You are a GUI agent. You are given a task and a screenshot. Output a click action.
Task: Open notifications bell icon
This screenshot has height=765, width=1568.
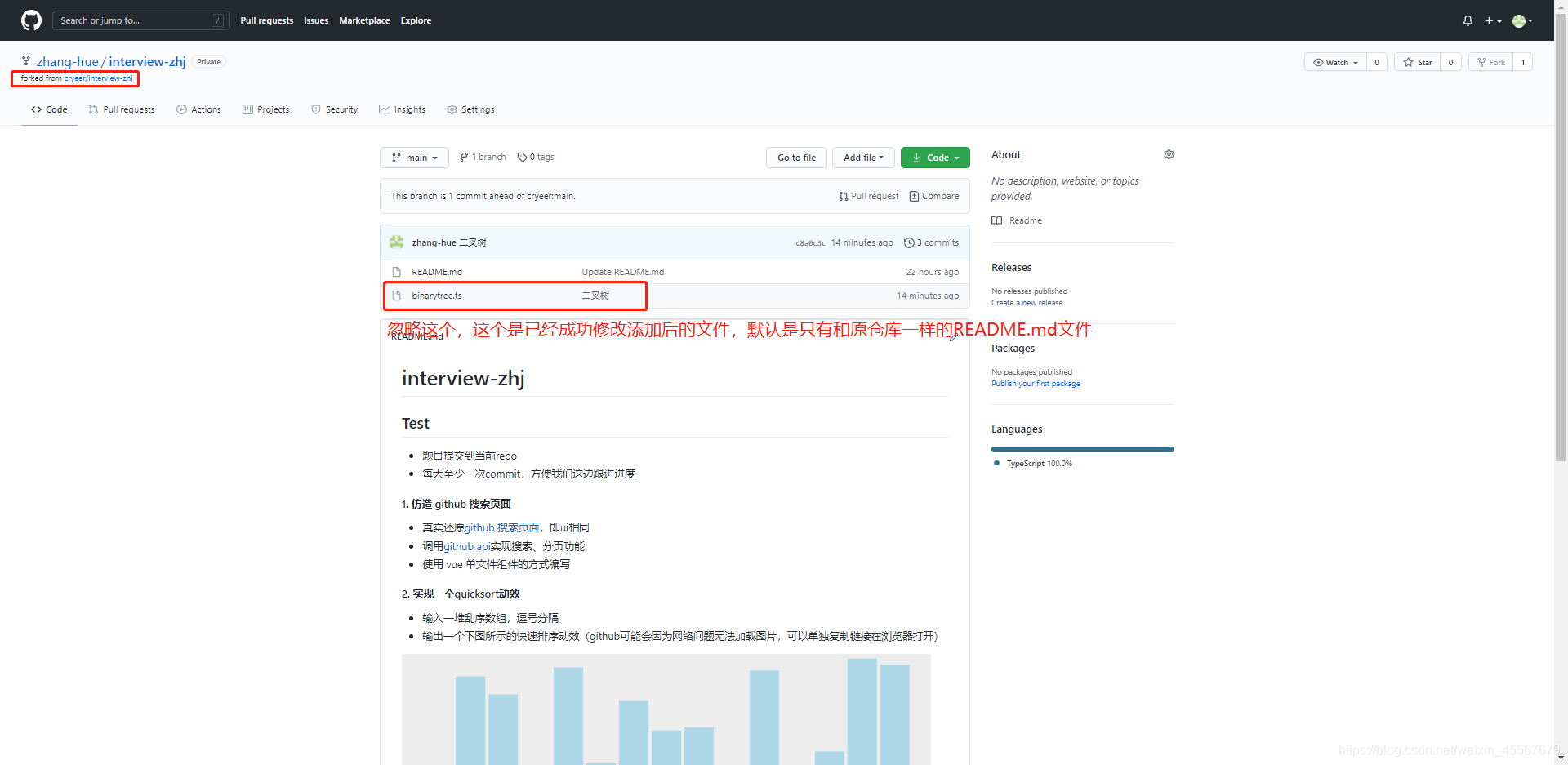(1468, 20)
